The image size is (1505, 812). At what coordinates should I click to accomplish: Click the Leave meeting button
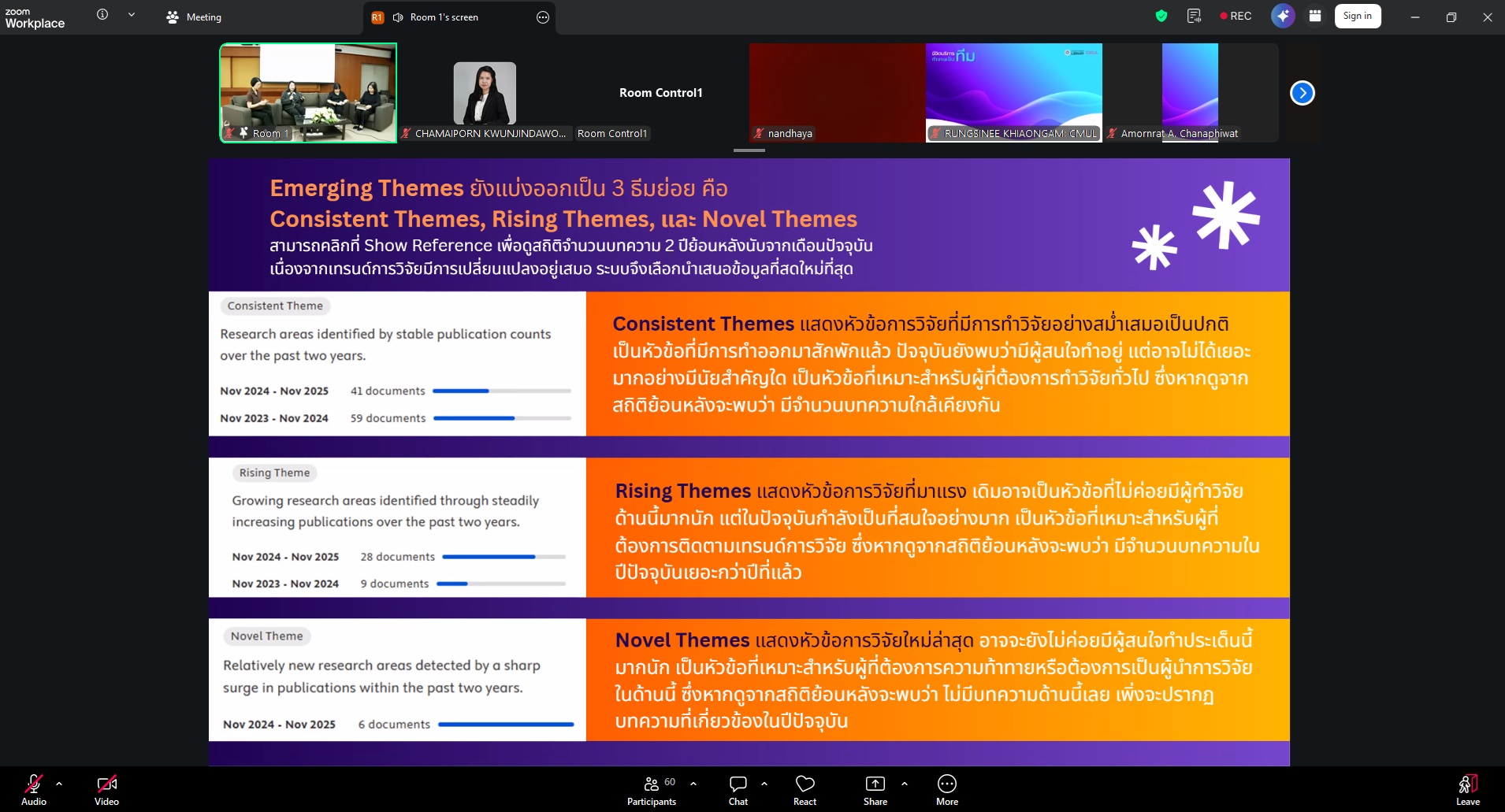click(1467, 789)
